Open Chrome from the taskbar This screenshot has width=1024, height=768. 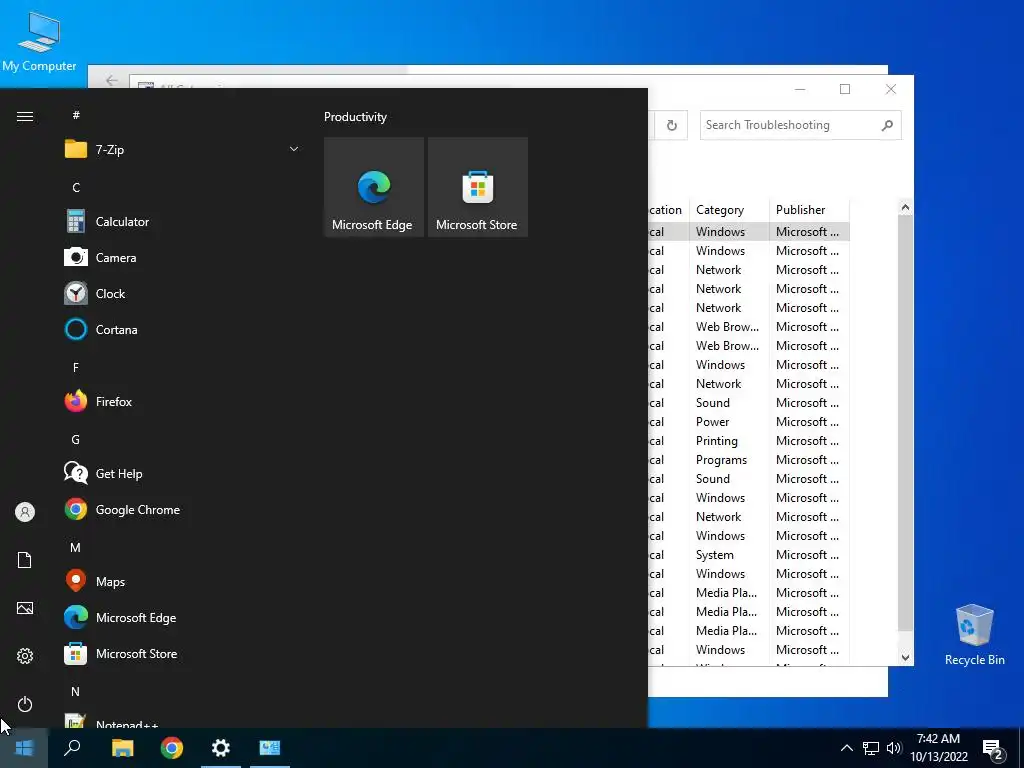click(172, 748)
